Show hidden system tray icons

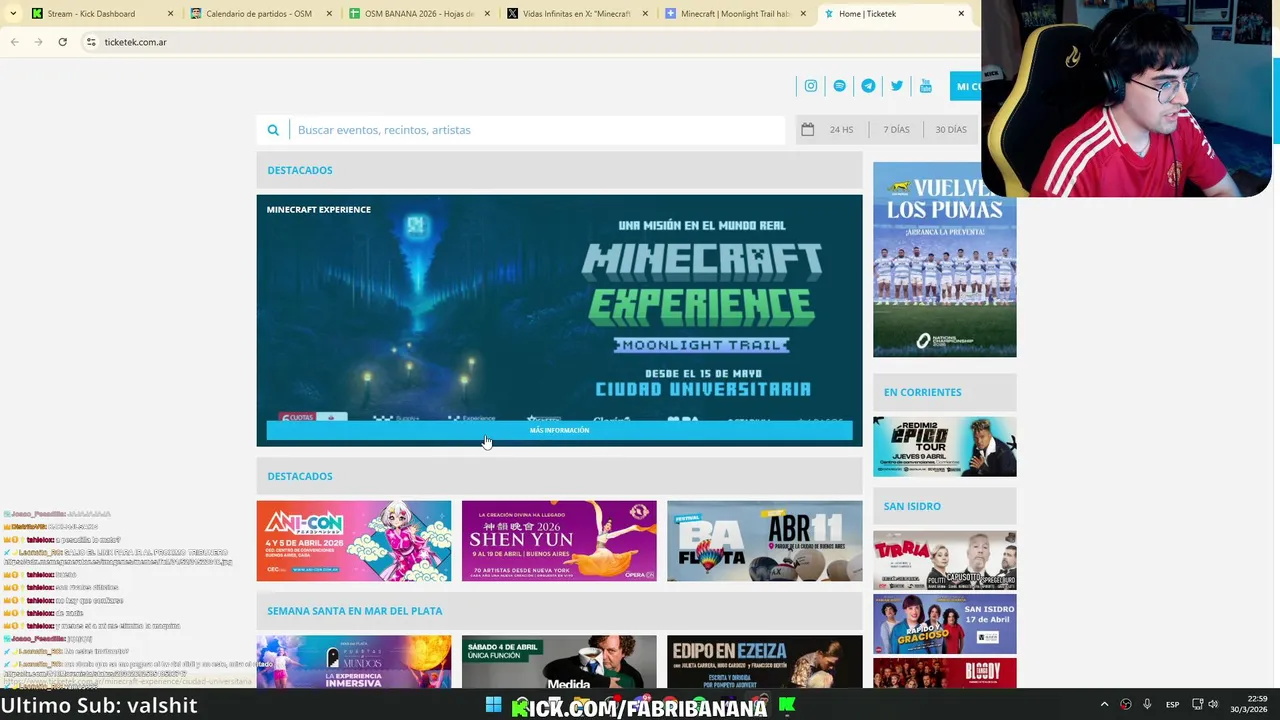pos(1104,705)
